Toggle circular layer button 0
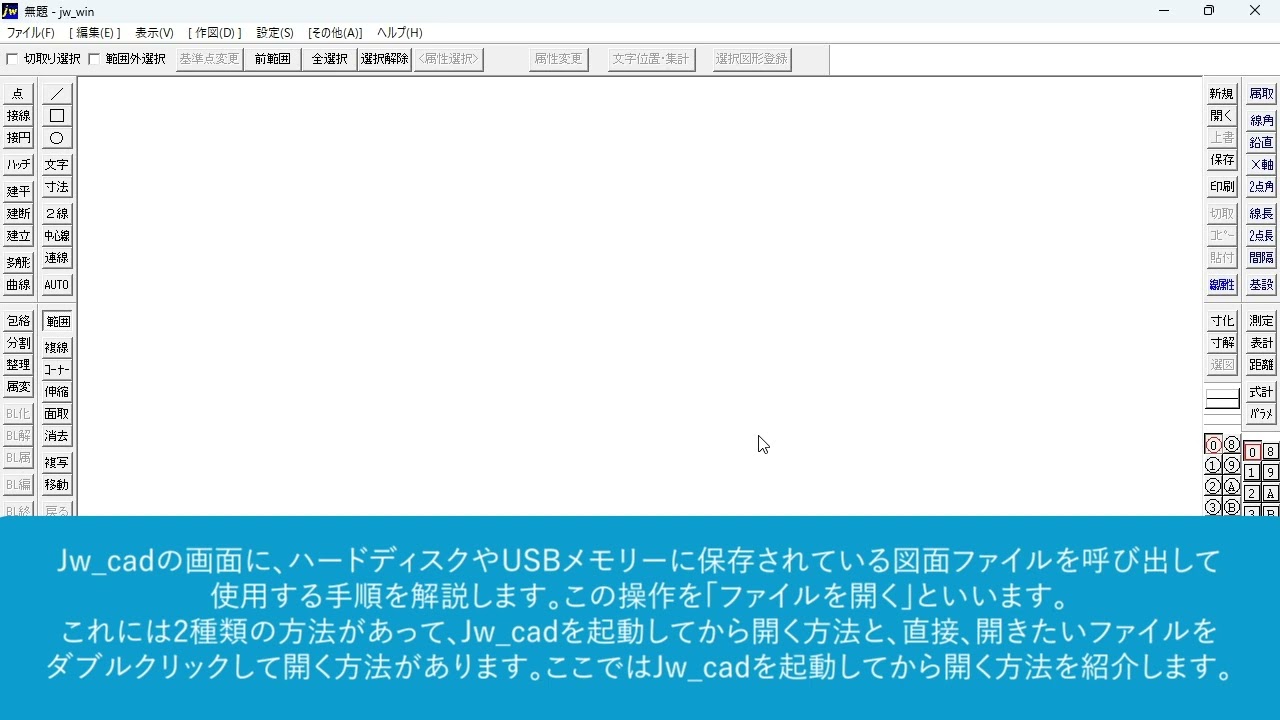1280x720 pixels. [1213, 445]
